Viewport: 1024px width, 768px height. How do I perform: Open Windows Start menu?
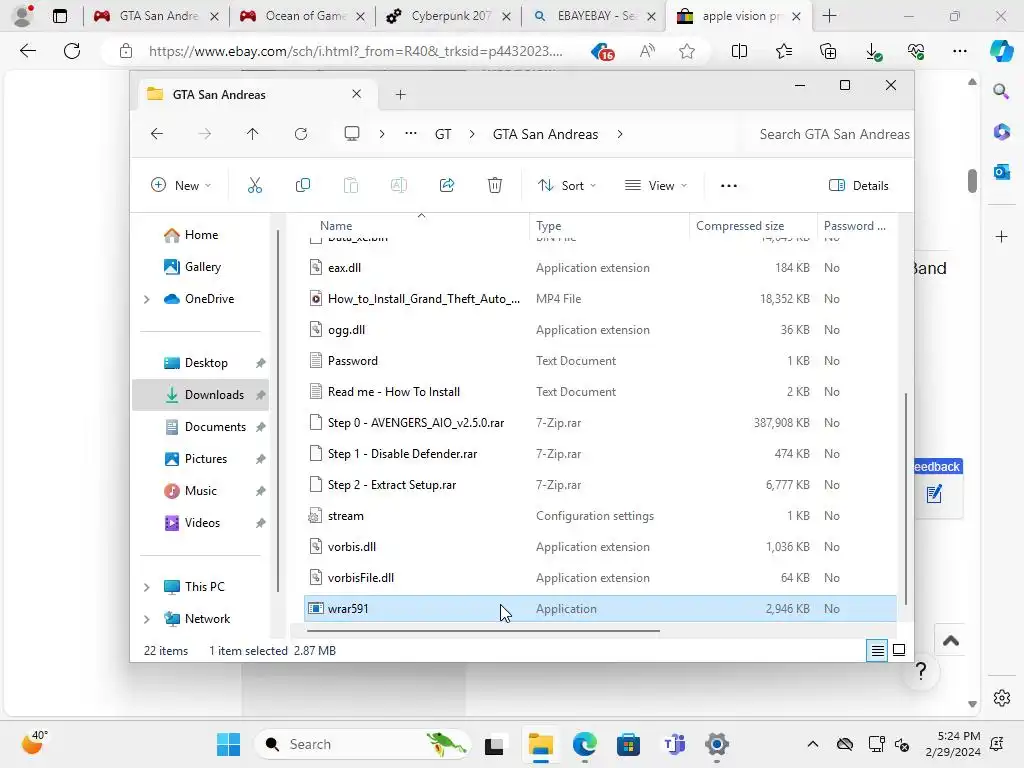point(229,744)
